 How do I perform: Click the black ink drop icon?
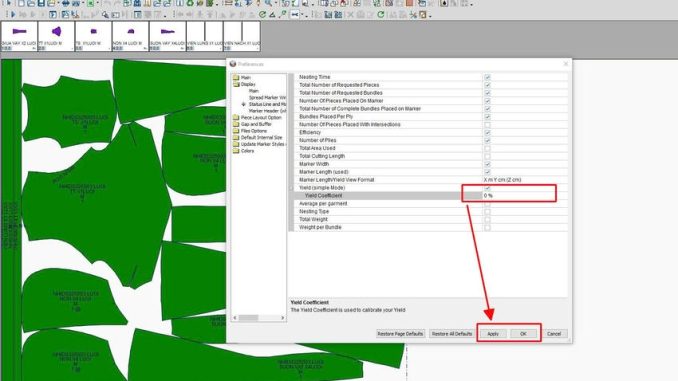pyautogui.click(x=444, y=3)
